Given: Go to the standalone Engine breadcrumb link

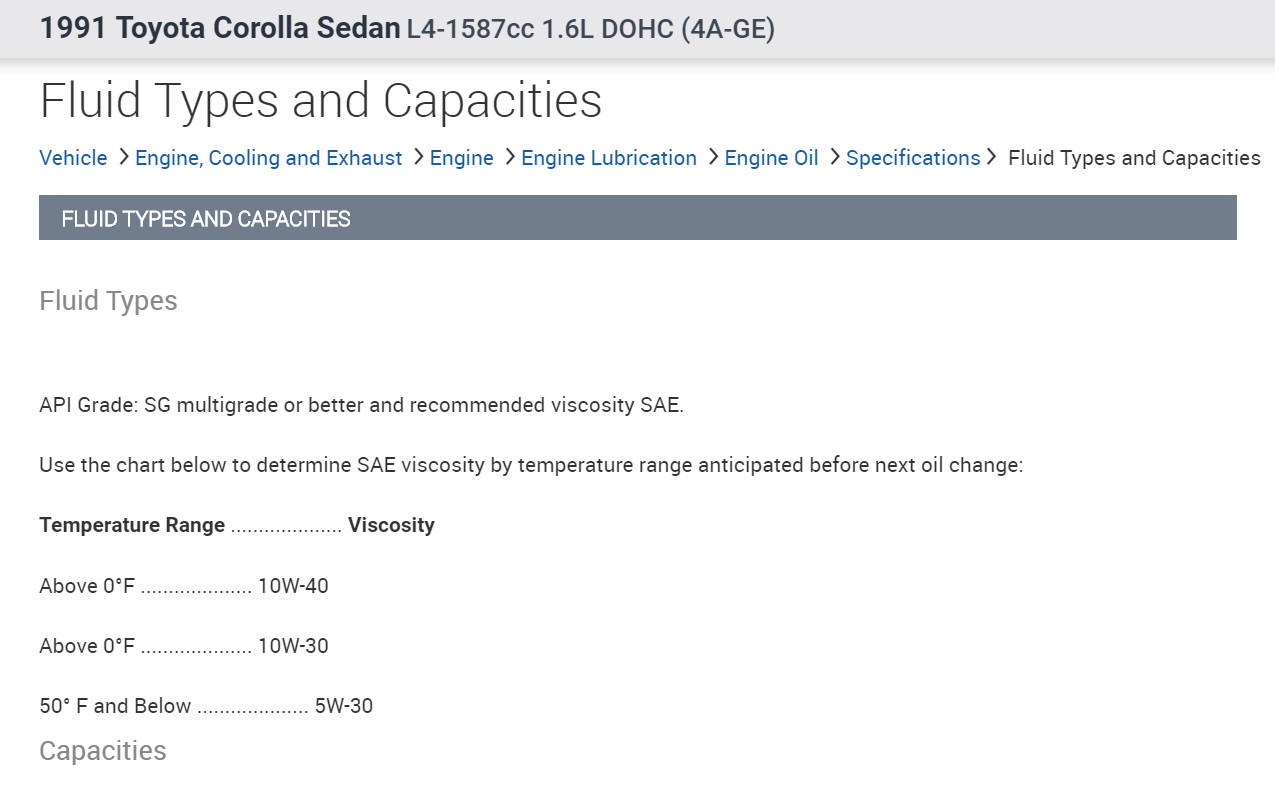Looking at the screenshot, I should [461, 158].
